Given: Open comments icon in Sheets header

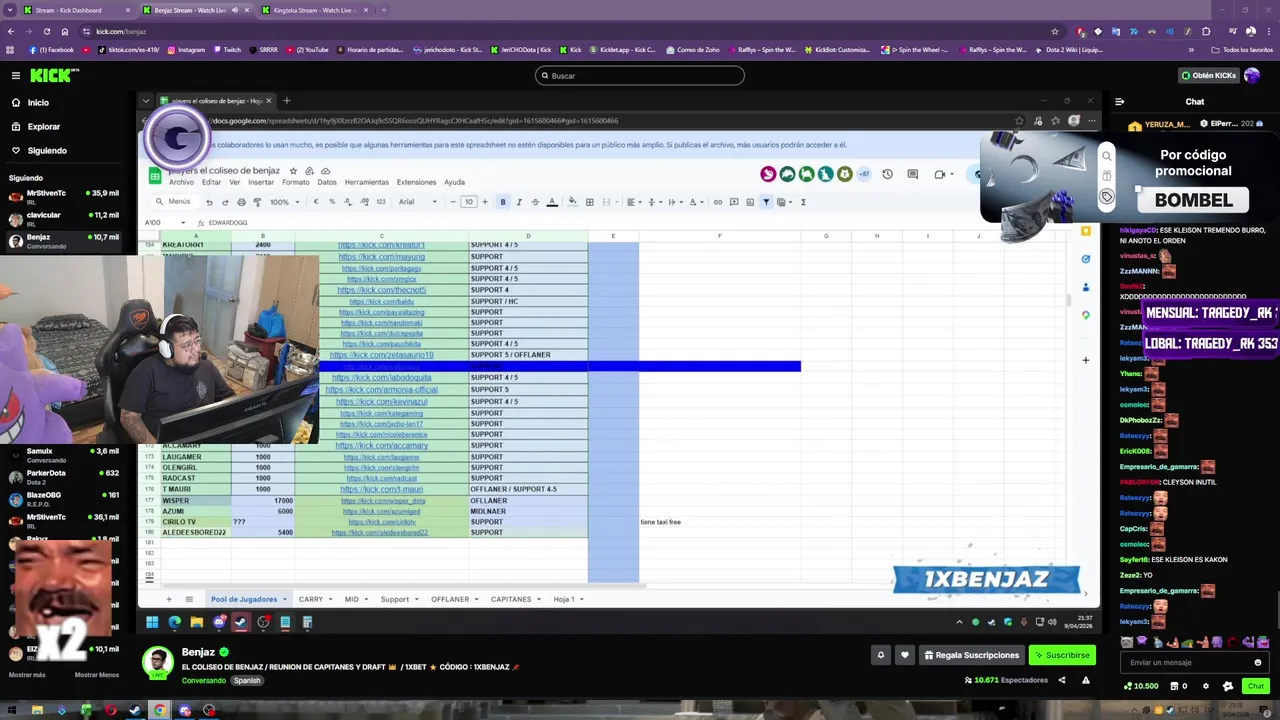Looking at the screenshot, I should tap(913, 174).
